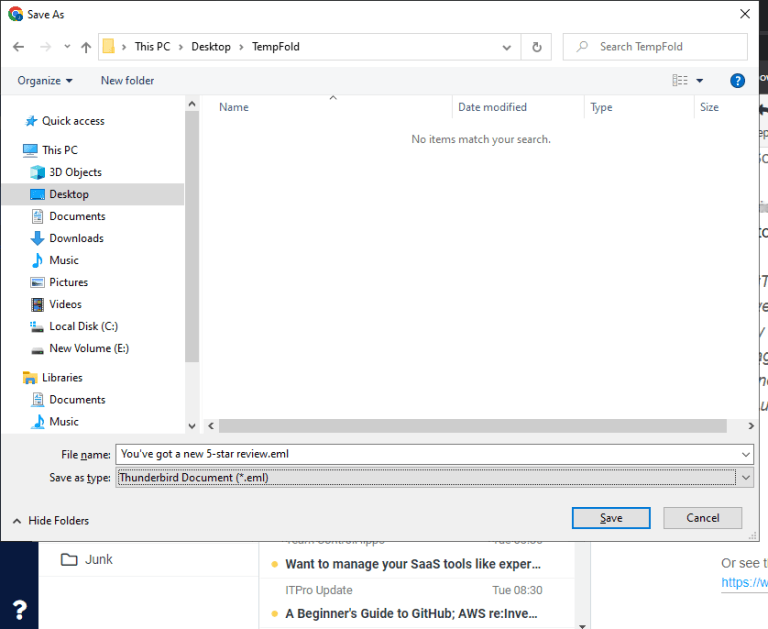The width and height of the screenshot is (768, 629).
Task: Go up one folder level
Action: click(86, 47)
